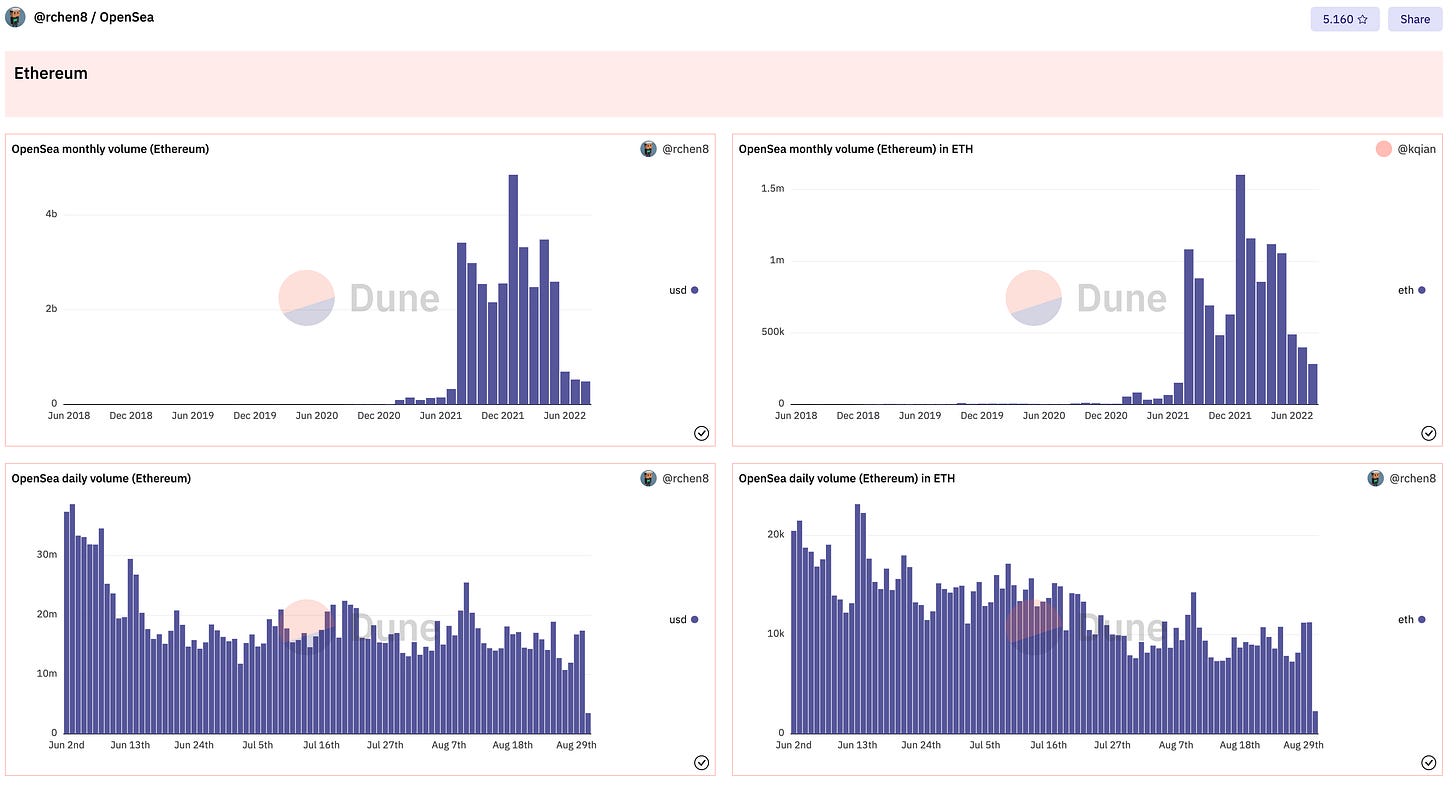Image resolution: width=1456 pixels, height=786 pixels.
Task: Open @rchen8 author link on daily ETH chart
Action: 1414,479
